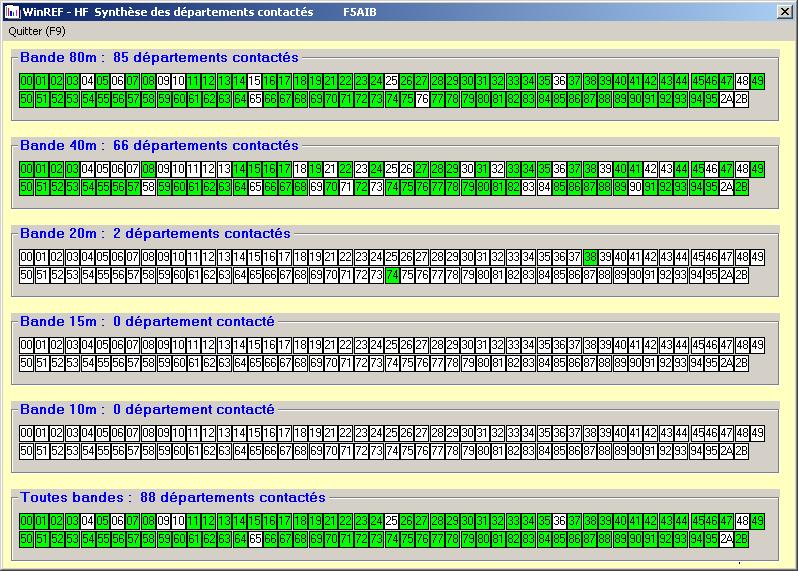798x571 pixels.
Task: Click department 49 cell in Bande 80m
Action: pyautogui.click(x=757, y=81)
